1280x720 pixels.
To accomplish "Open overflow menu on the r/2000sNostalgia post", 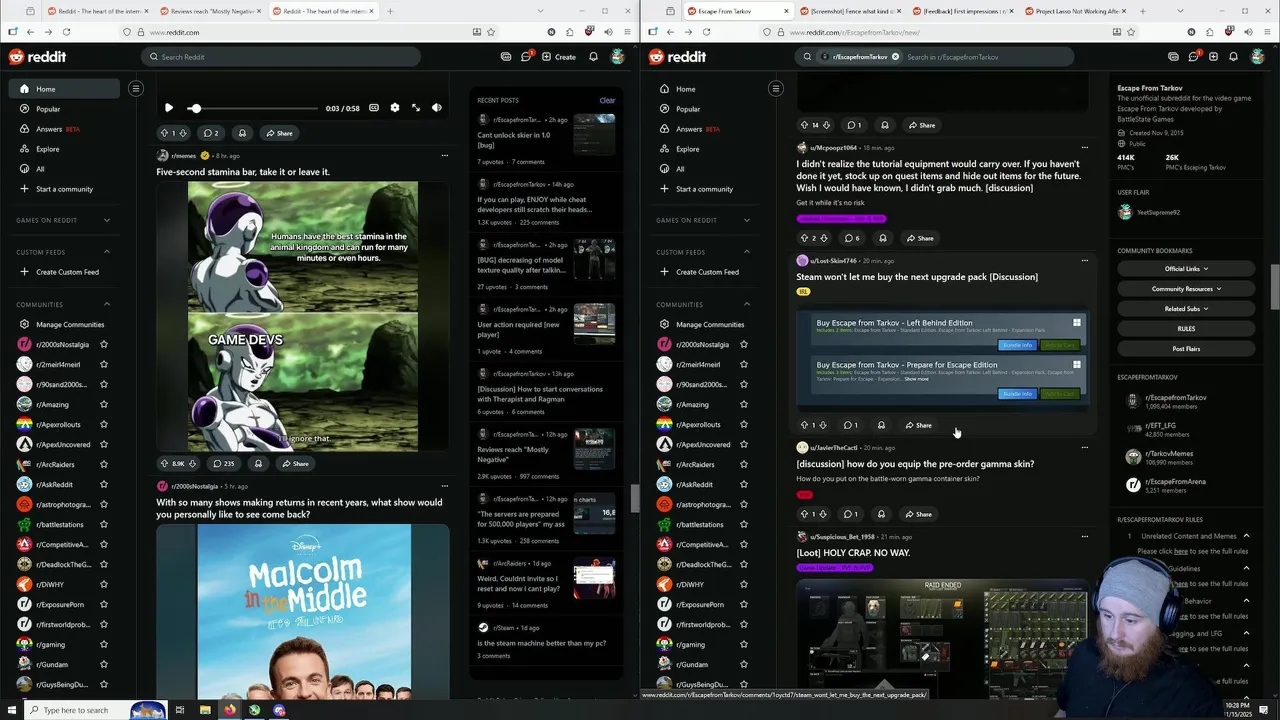I will click(444, 486).
